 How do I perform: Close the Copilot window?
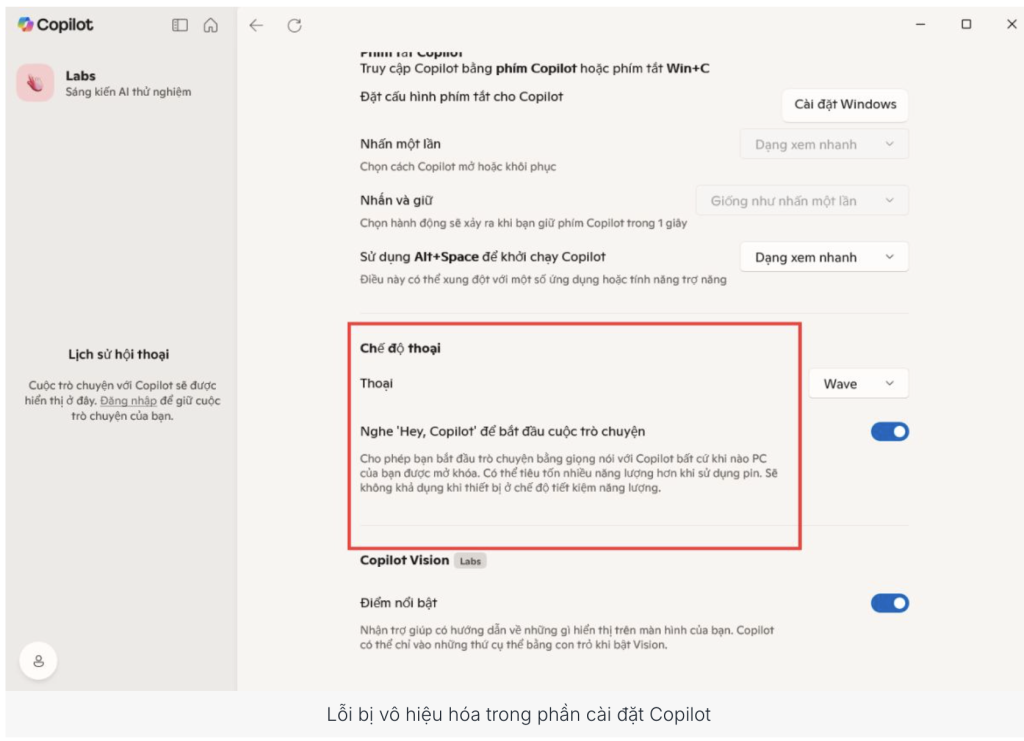click(1011, 25)
